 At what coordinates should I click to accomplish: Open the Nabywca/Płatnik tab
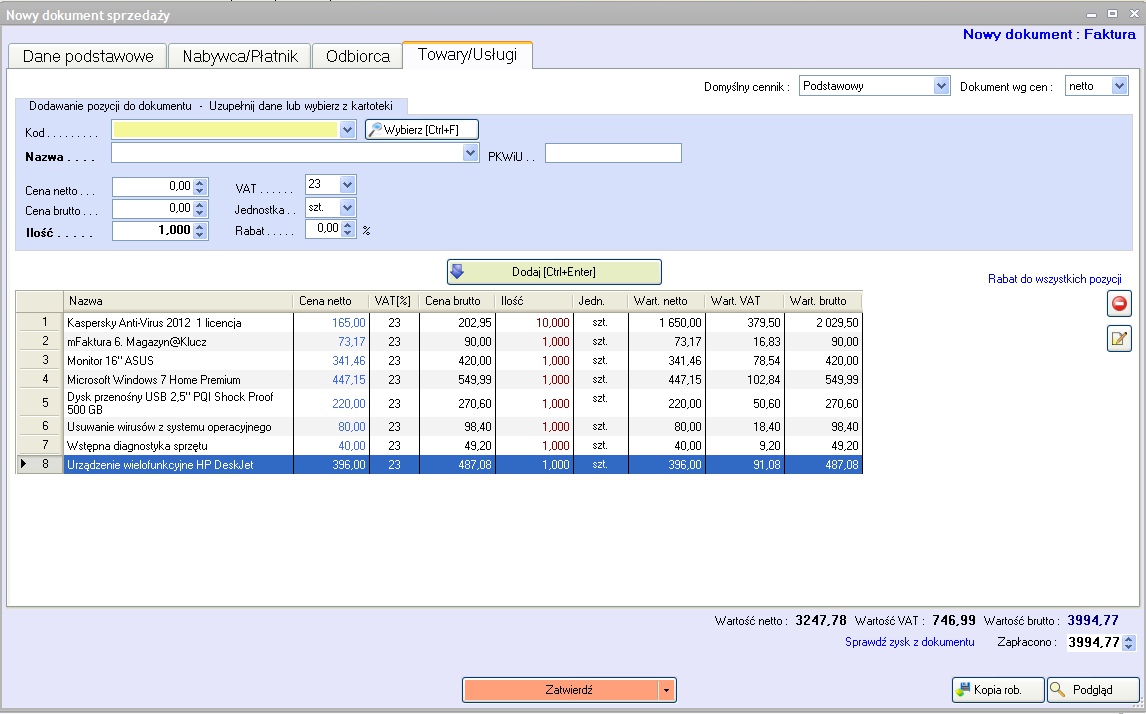240,56
